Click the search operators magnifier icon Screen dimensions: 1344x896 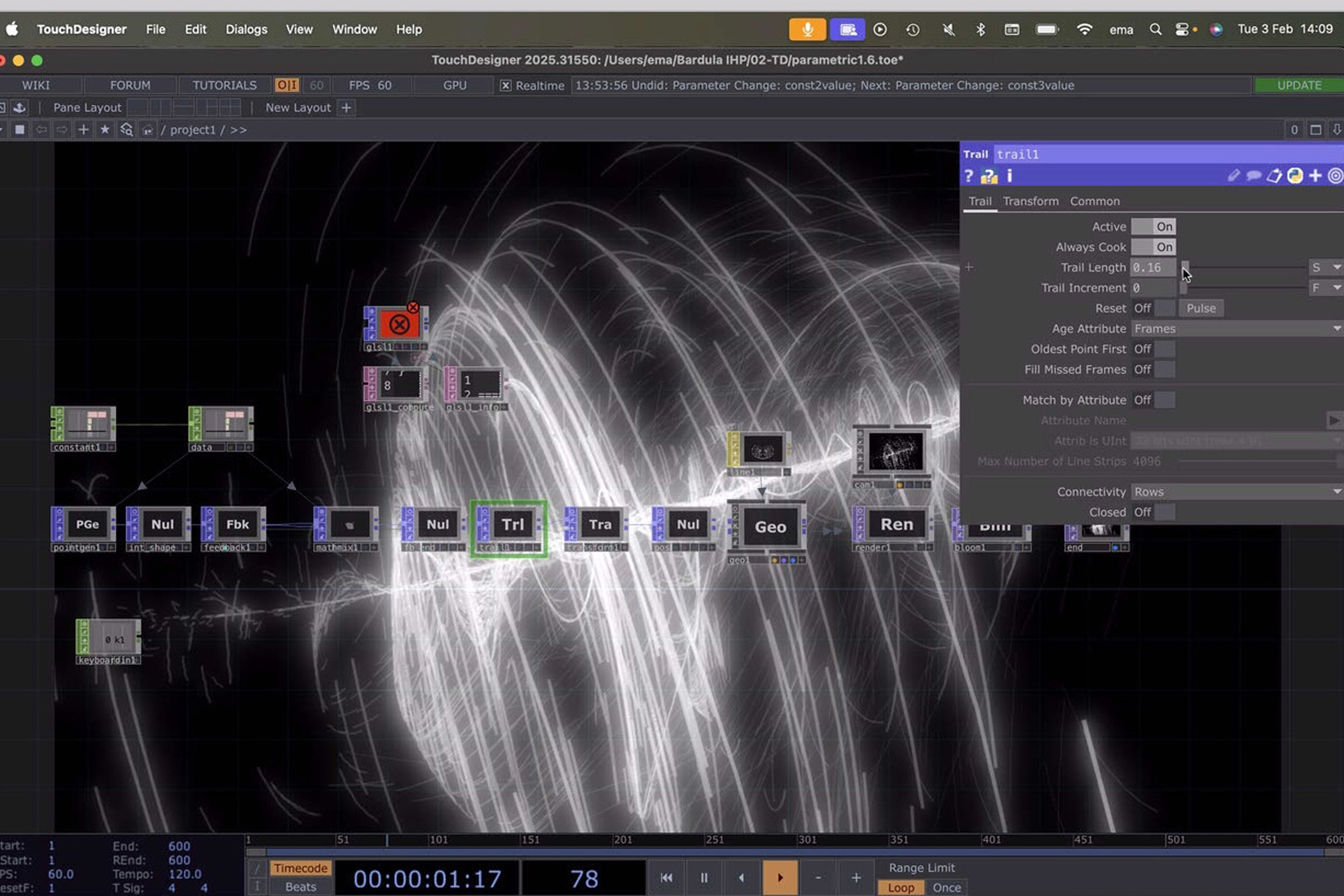tap(127, 130)
